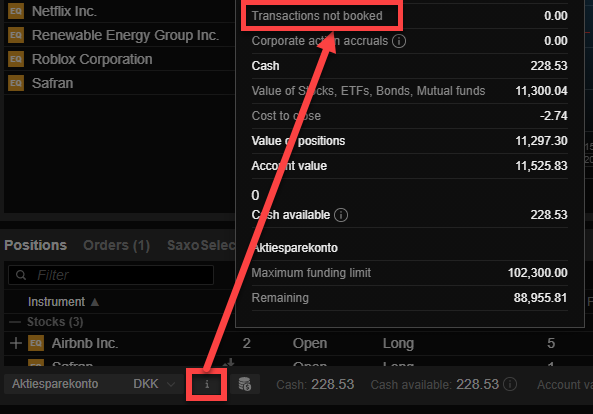
Task: Click the Filter search magnifier icon
Action: coord(21,275)
